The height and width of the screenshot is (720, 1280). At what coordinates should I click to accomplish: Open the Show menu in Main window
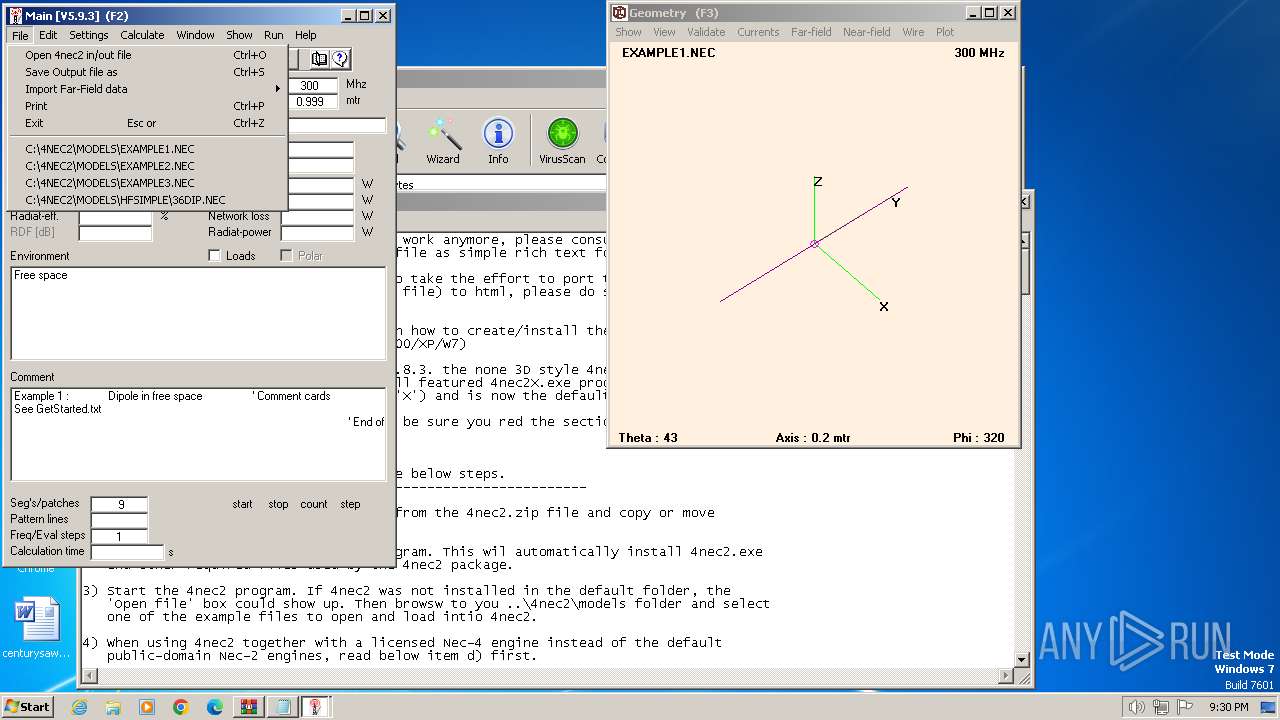(x=239, y=35)
